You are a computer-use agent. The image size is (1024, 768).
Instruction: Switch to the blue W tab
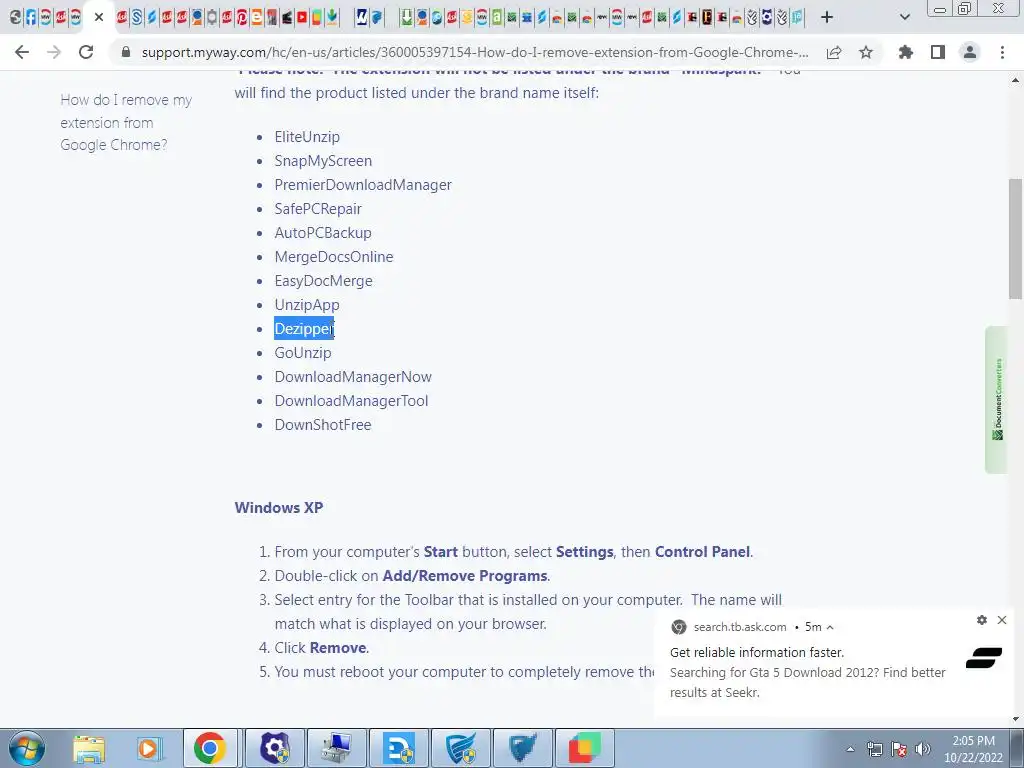[x=362, y=17]
